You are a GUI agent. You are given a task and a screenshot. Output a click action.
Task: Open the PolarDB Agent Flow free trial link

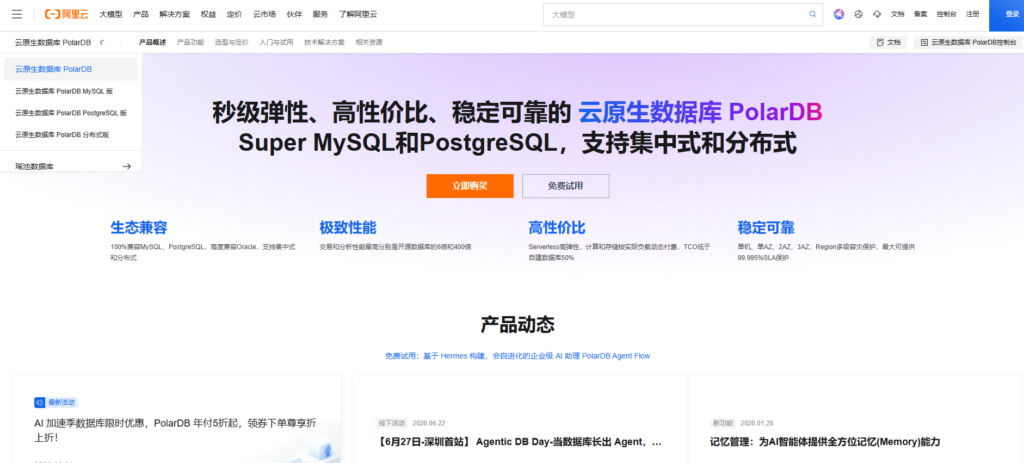(x=517, y=356)
